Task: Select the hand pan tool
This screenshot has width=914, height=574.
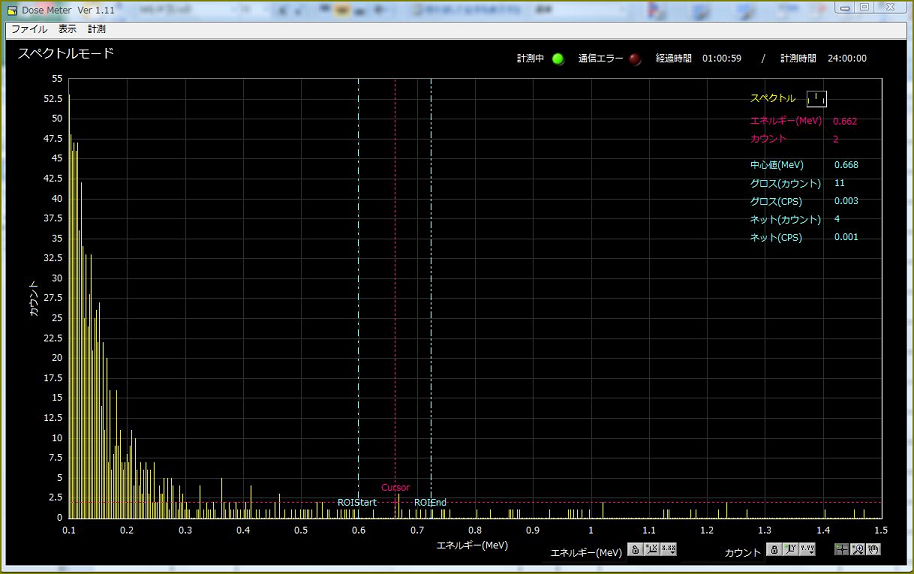Action: click(x=873, y=550)
